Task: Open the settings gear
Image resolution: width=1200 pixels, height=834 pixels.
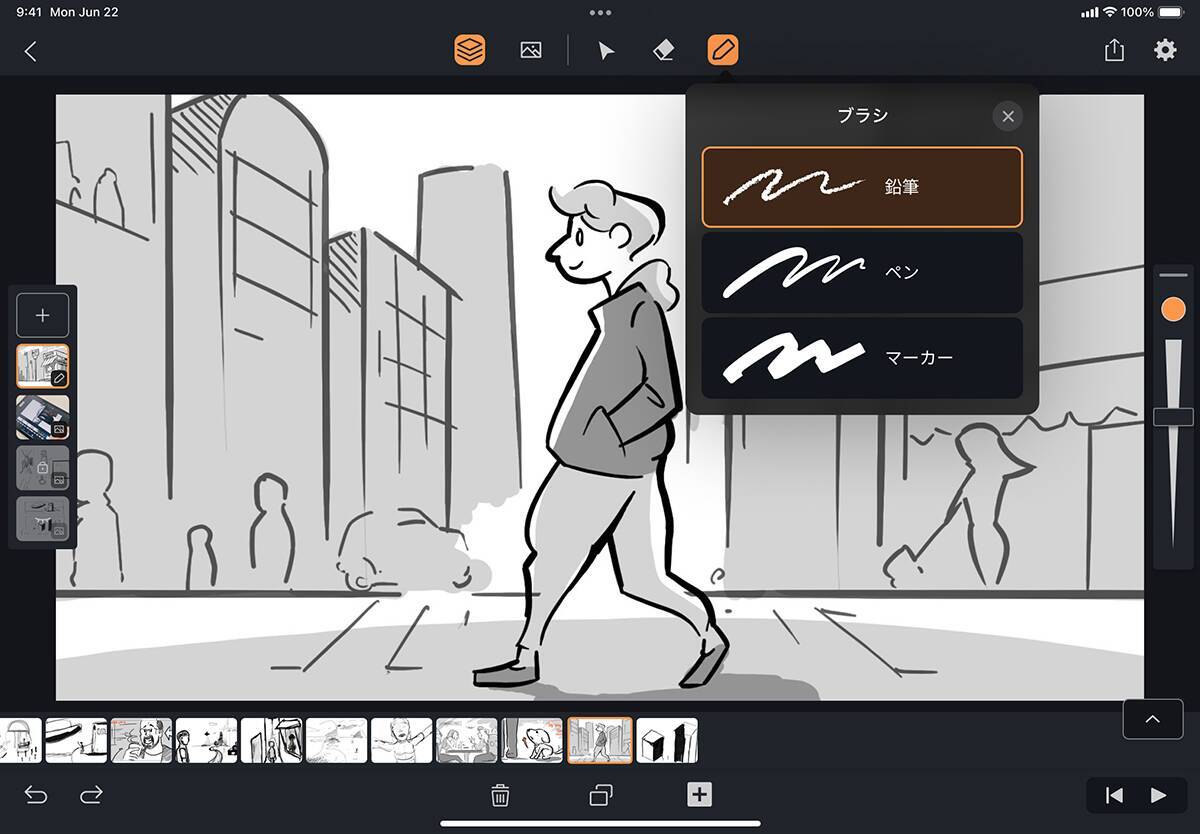Action: [x=1165, y=50]
